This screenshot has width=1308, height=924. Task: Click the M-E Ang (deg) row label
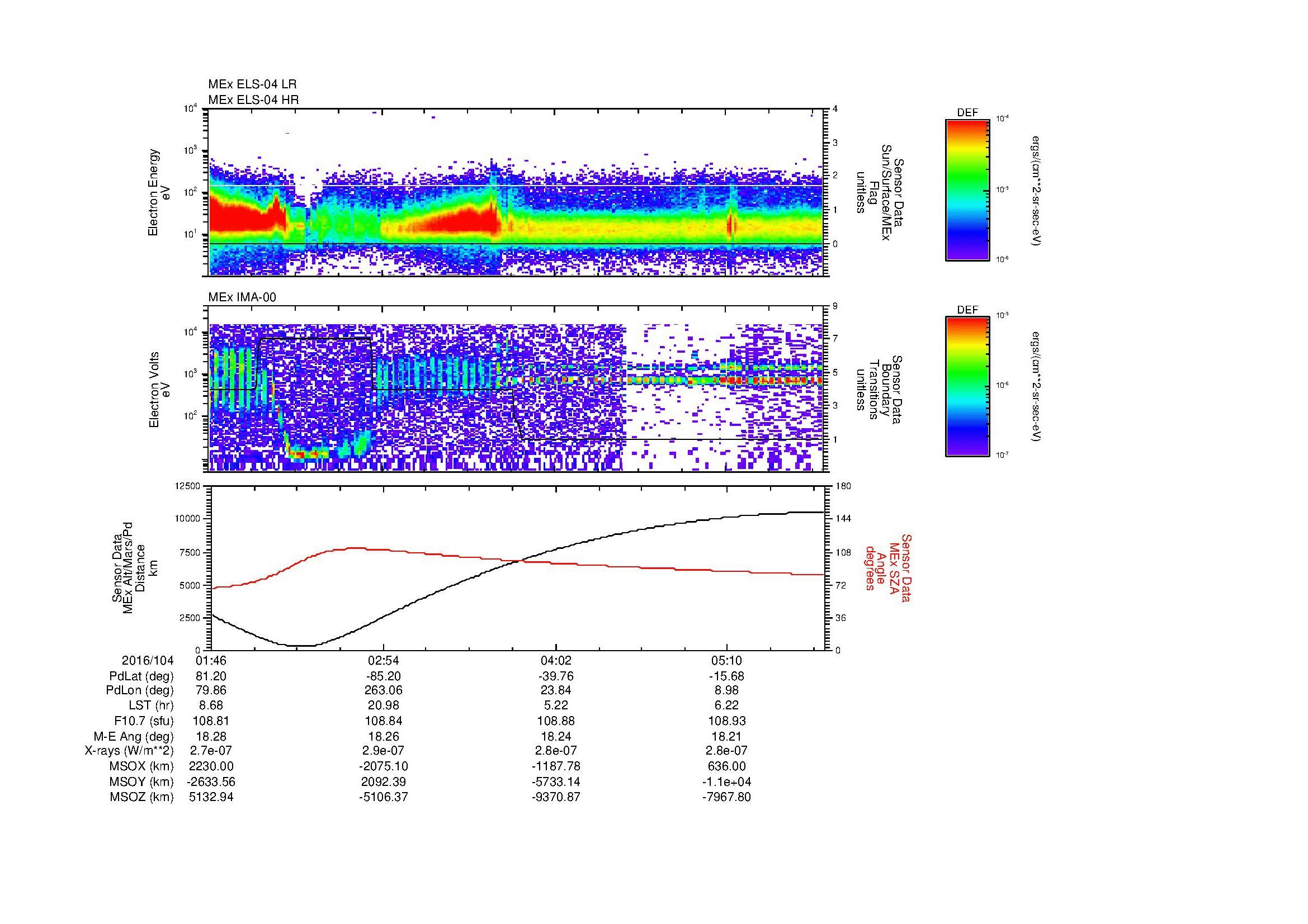point(133,736)
